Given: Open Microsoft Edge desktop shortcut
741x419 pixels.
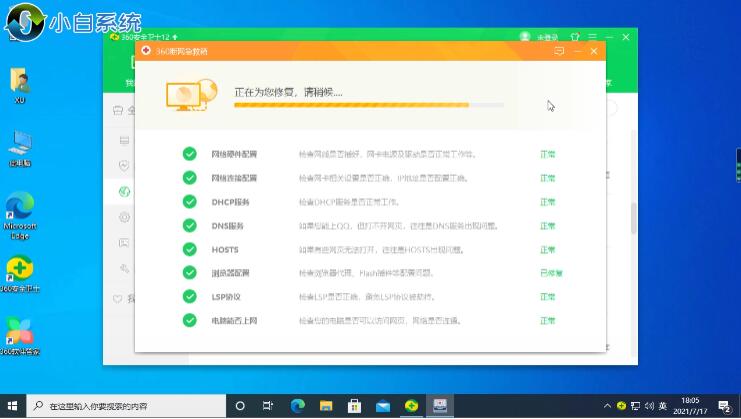Looking at the screenshot, I should (19, 212).
